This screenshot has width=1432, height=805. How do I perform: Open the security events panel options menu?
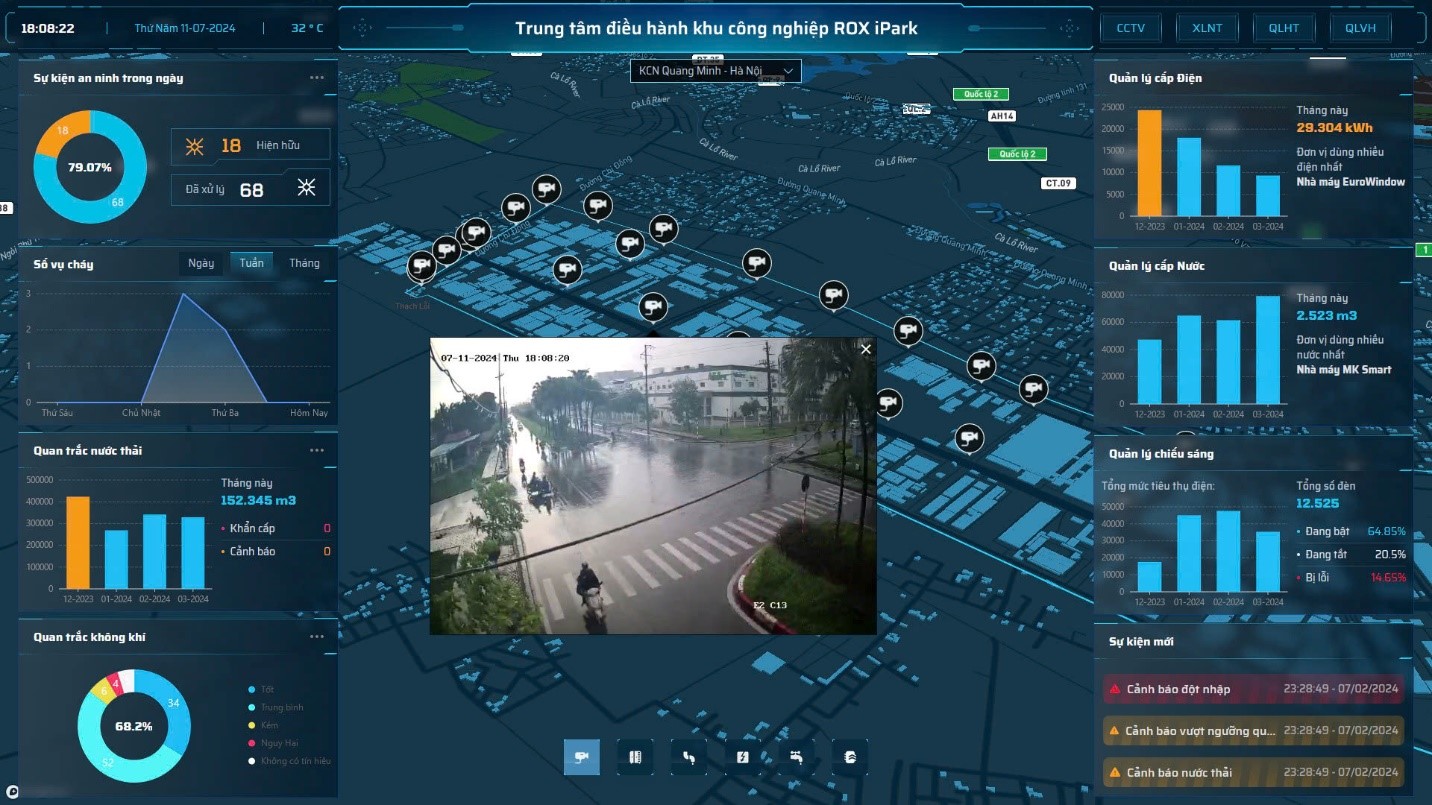317,78
